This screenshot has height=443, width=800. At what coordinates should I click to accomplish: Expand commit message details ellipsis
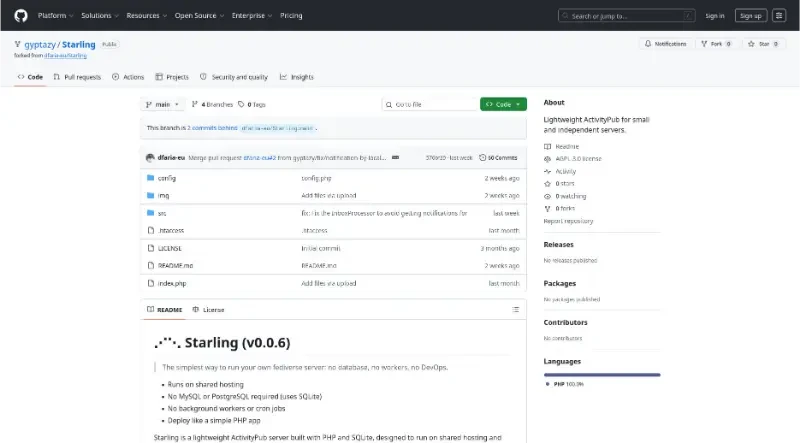[395, 158]
